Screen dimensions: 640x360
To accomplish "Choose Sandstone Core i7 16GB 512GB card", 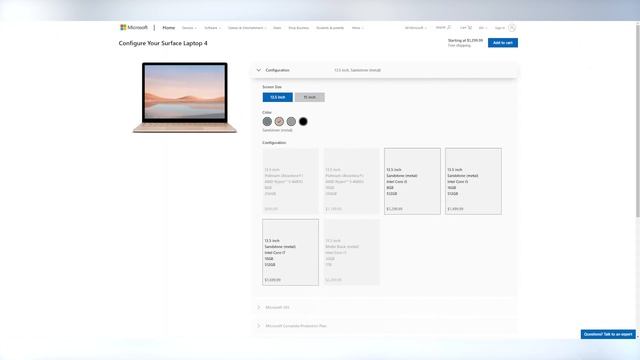I will (x=291, y=252).
